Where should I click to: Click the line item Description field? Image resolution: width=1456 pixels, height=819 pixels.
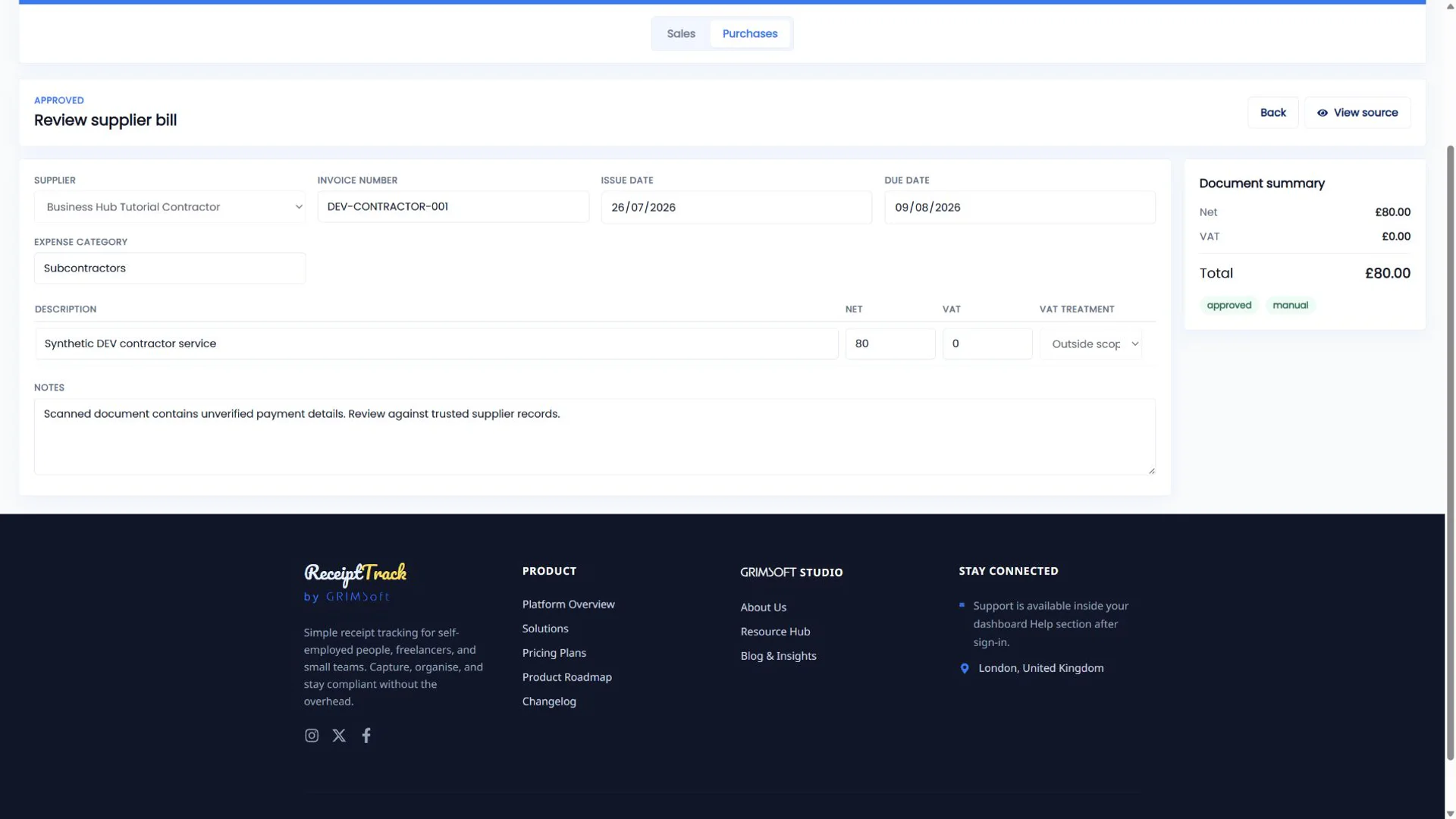(437, 344)
